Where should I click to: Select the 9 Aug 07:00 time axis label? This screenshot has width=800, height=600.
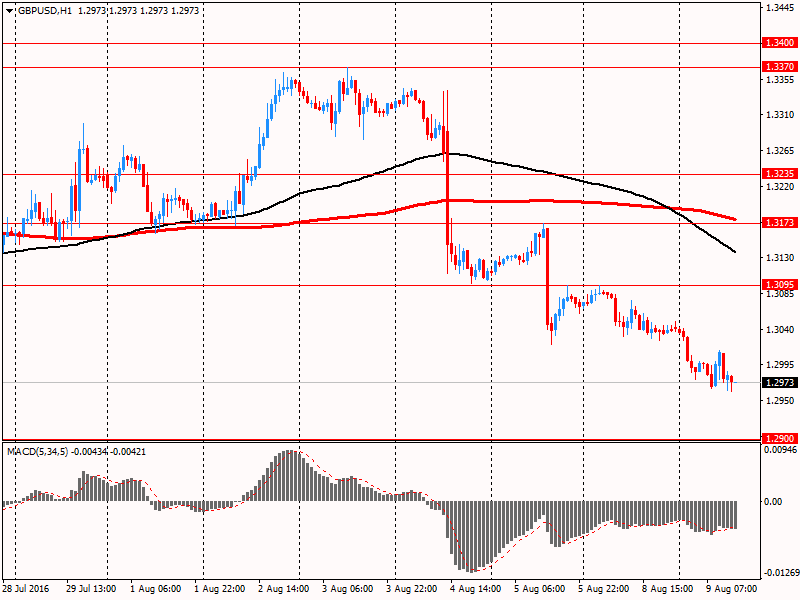(732, 589)
